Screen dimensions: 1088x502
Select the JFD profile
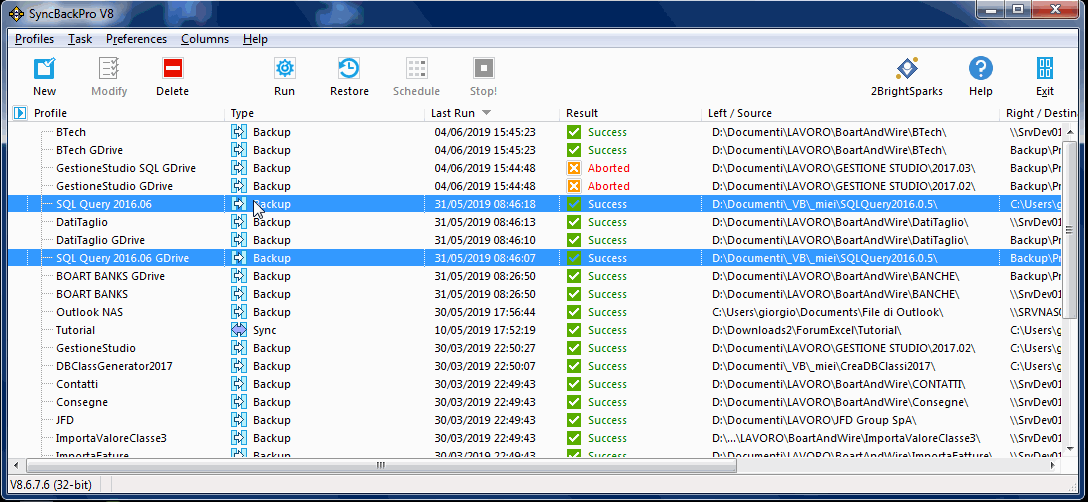coord(65,420)
